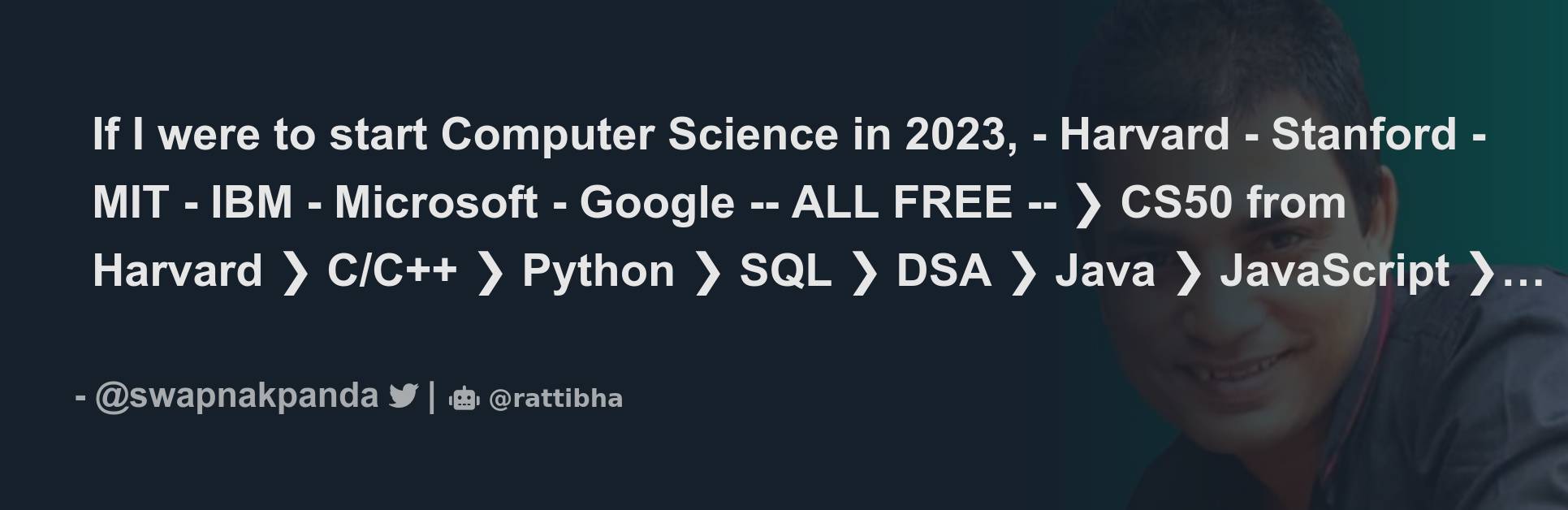Click the chevron before CS50
This screenshot has height=510, width=1568.
(x=1088, y=203)
